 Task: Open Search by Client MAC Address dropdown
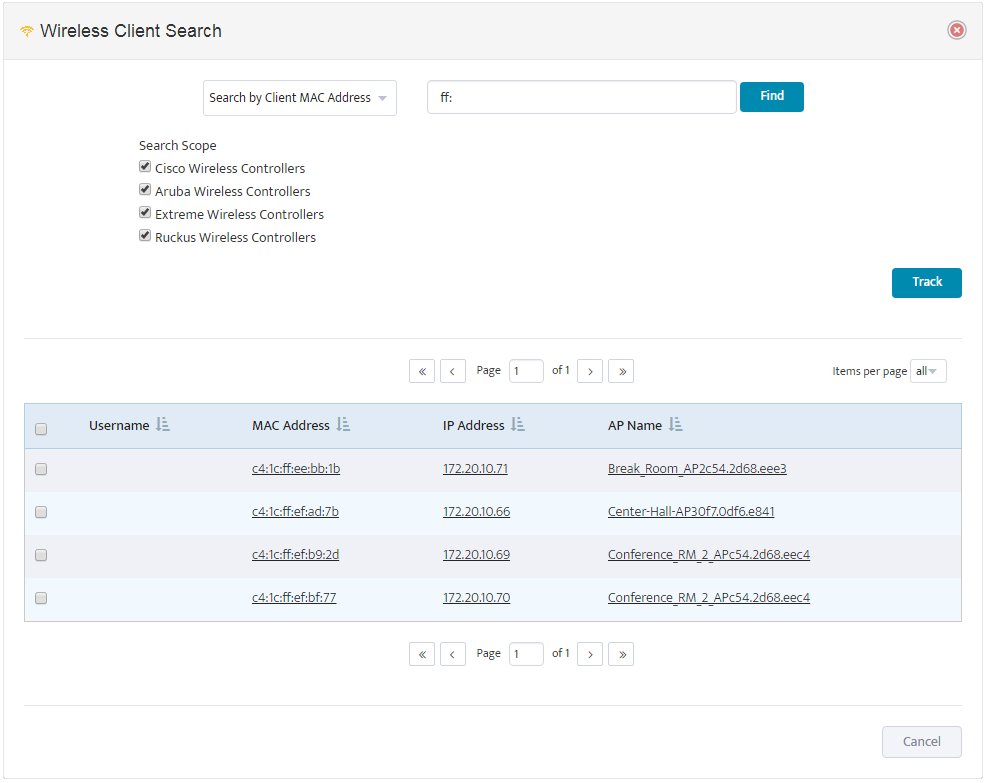[x=300, y=98]
